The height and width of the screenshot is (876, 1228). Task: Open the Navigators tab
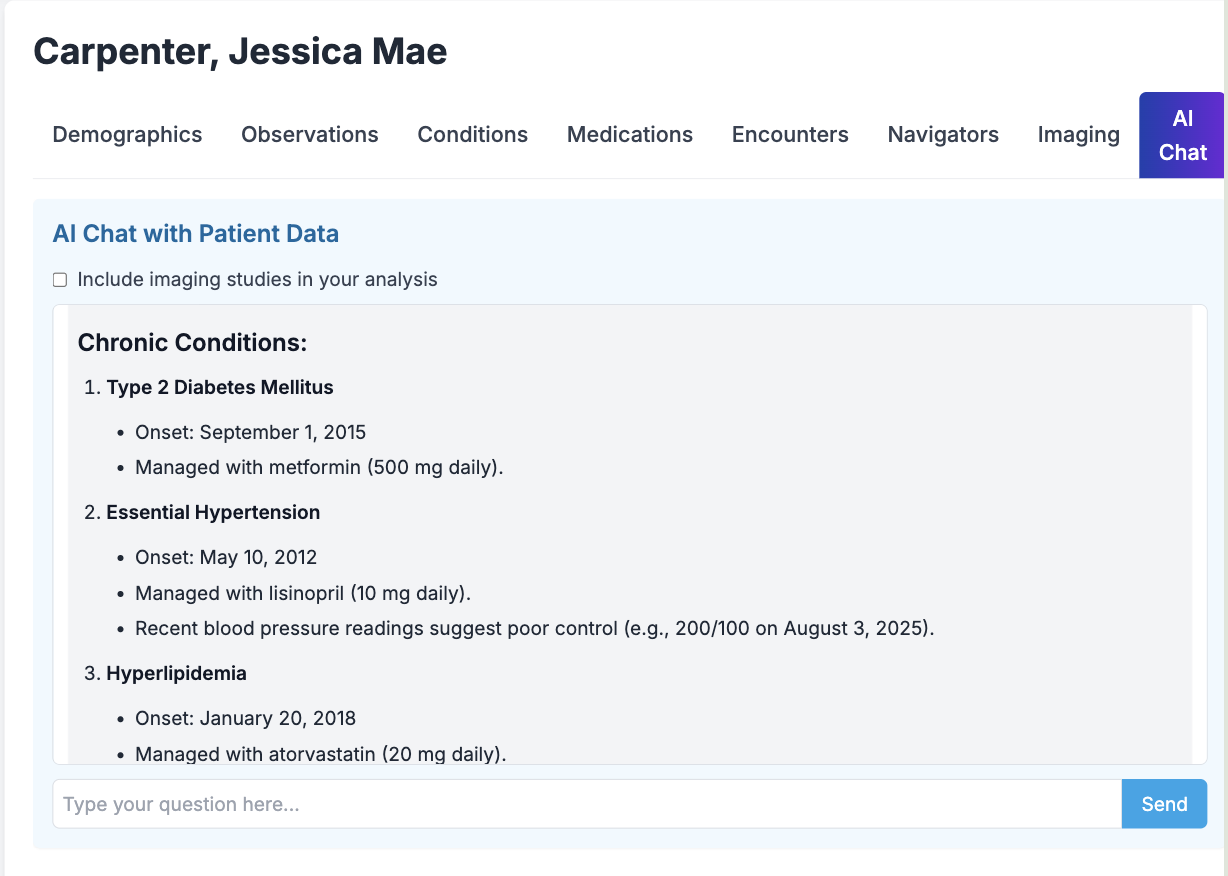point(943,135)
